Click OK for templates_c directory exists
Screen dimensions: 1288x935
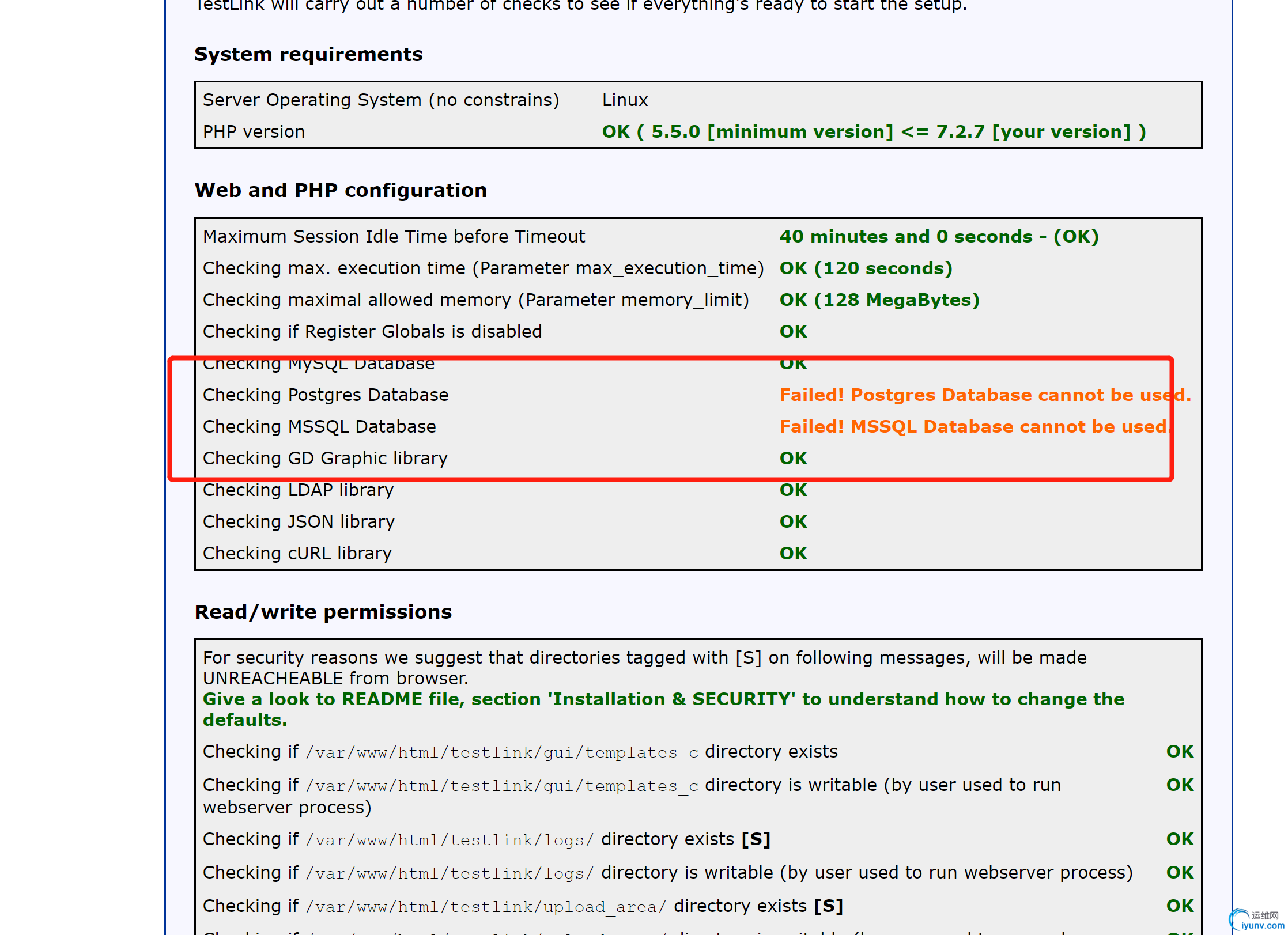click(1180, 752)
